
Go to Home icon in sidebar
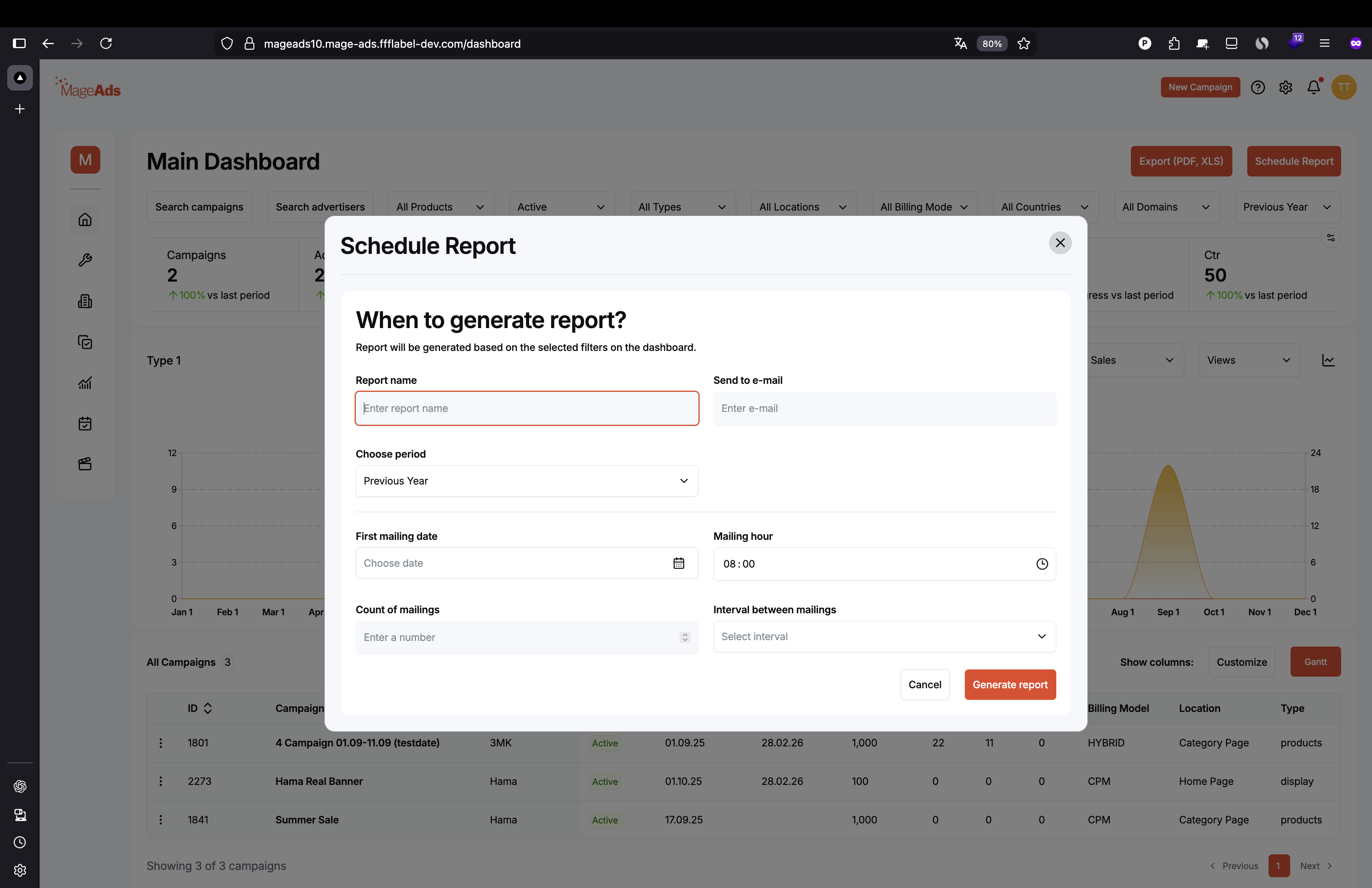85,219
